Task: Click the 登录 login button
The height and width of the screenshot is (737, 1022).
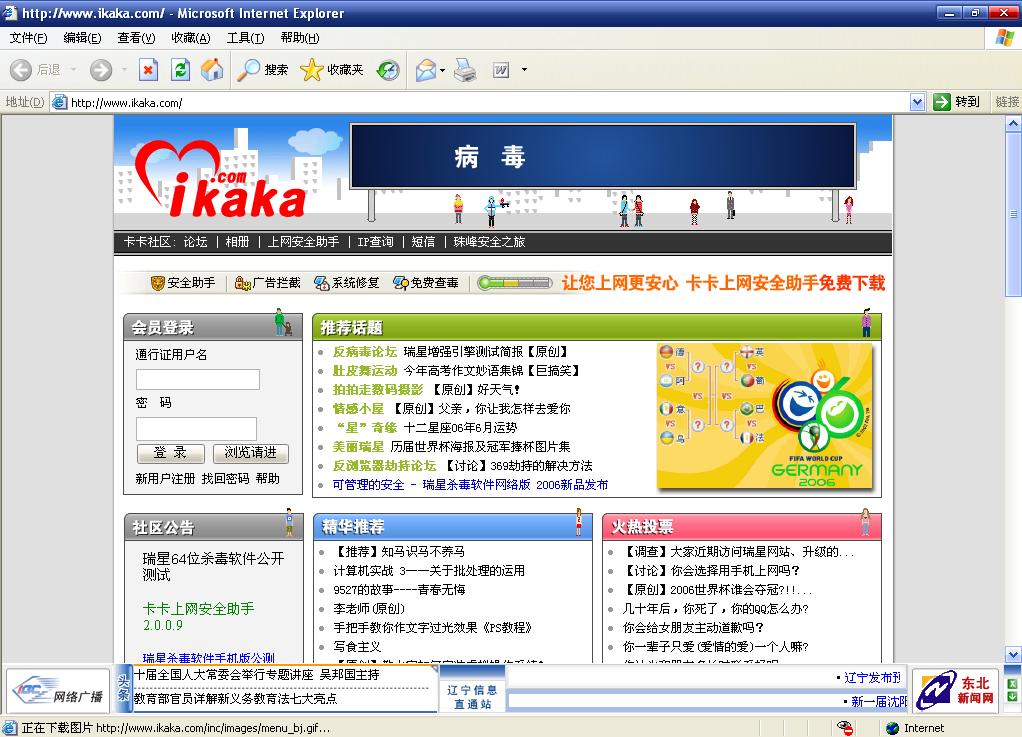Action: tap(171, 453)
